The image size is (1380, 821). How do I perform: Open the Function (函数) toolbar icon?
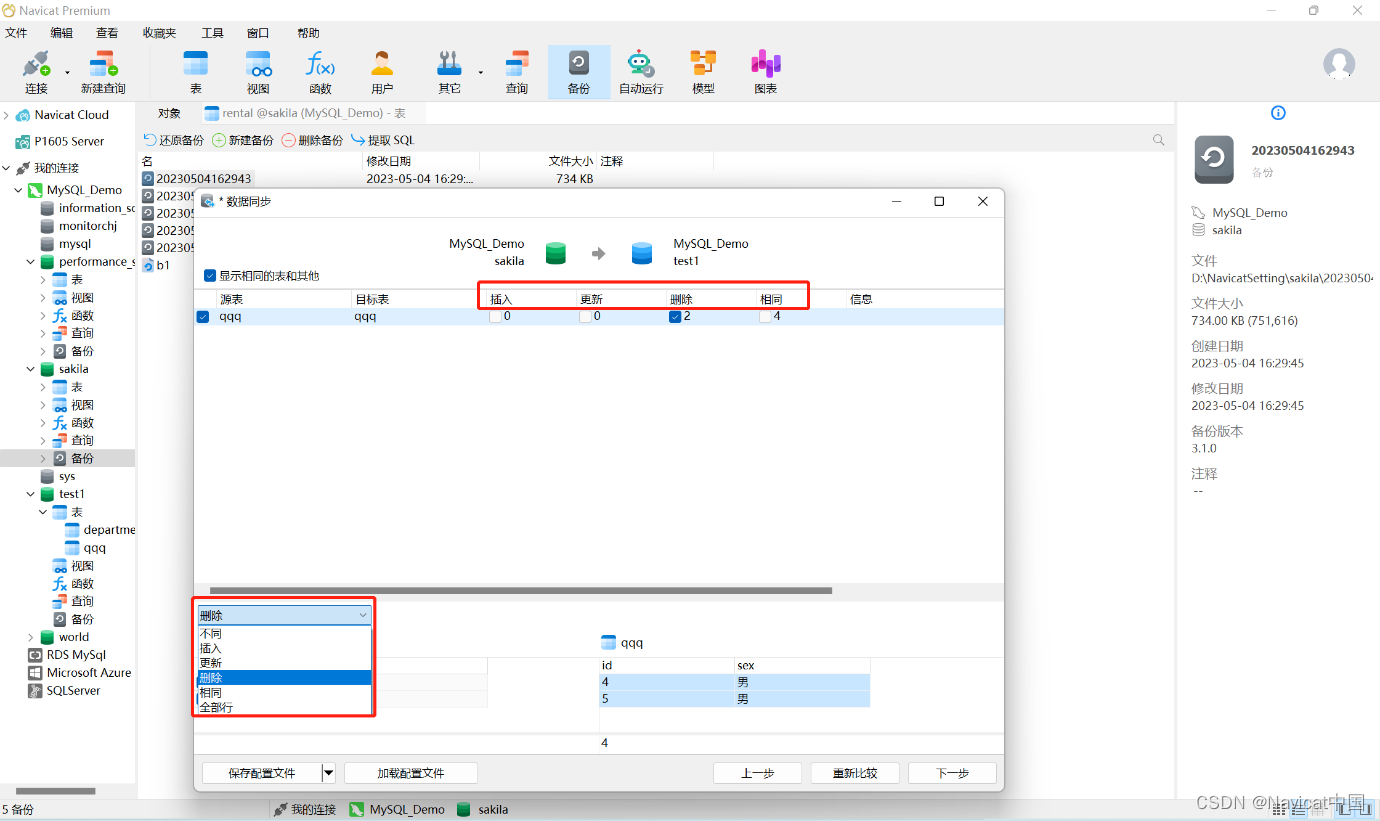[x=320, y=73]
